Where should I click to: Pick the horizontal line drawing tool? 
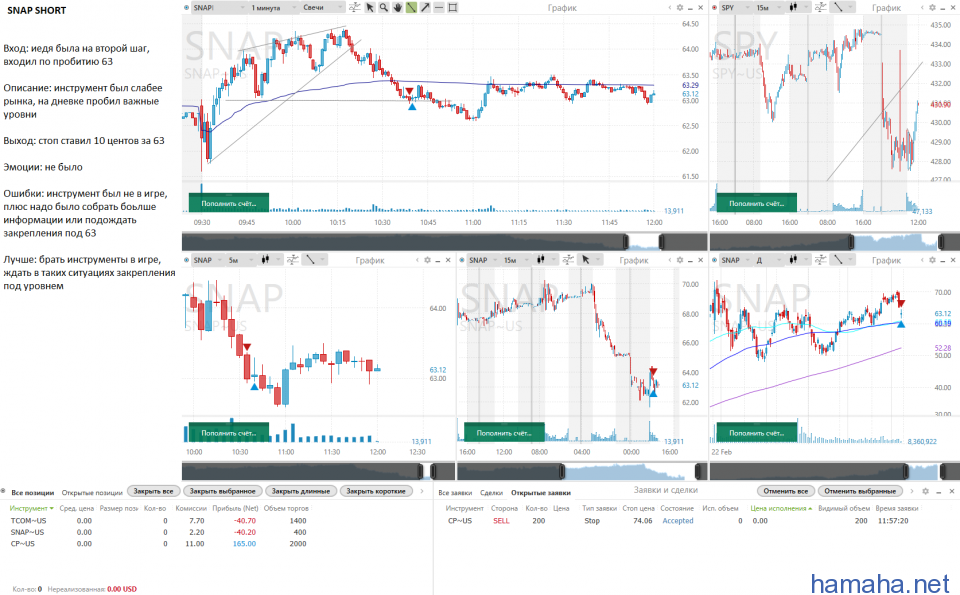point(439,7)
